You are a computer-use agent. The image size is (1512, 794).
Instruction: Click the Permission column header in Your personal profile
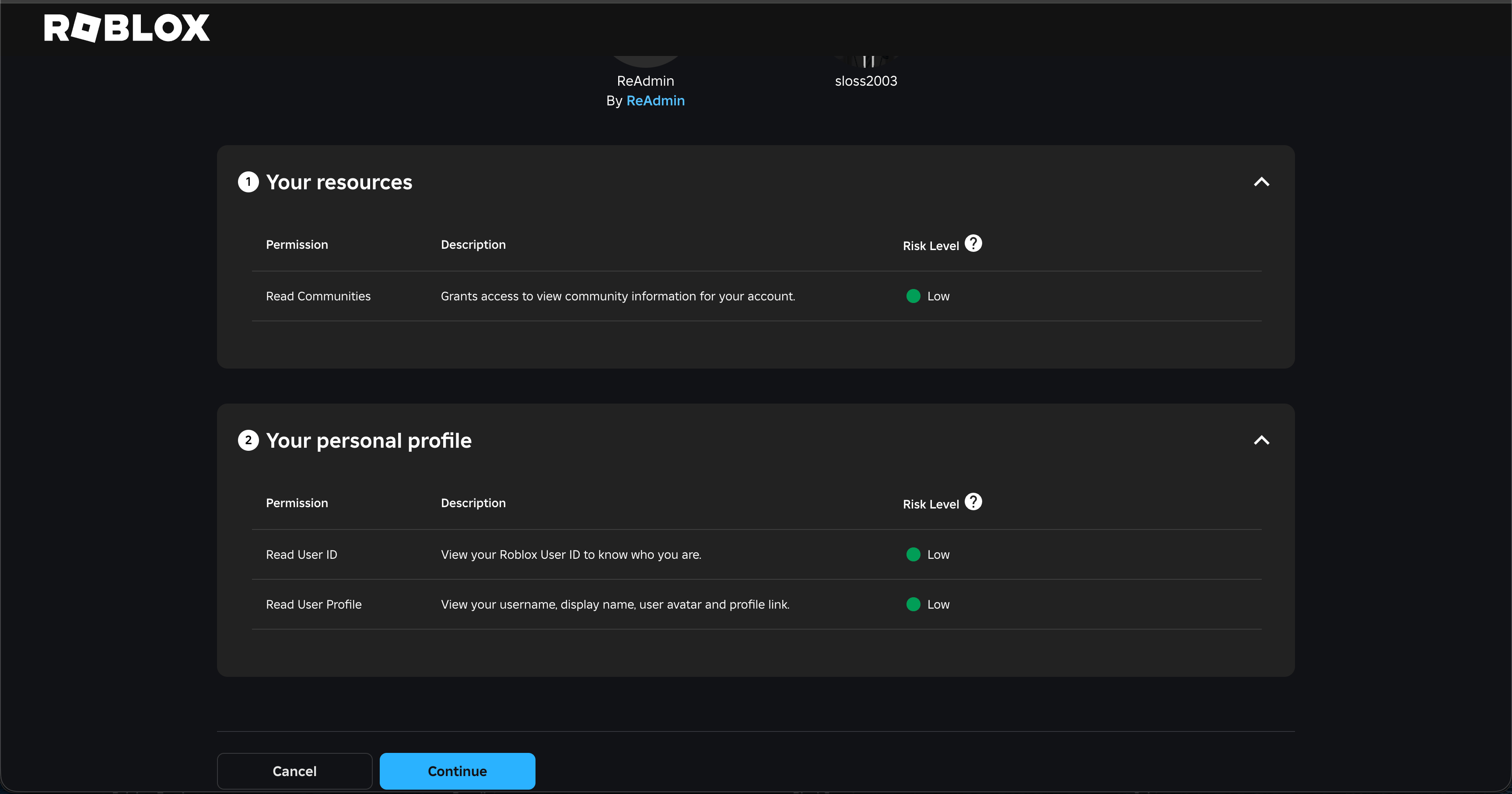(297, 503)
